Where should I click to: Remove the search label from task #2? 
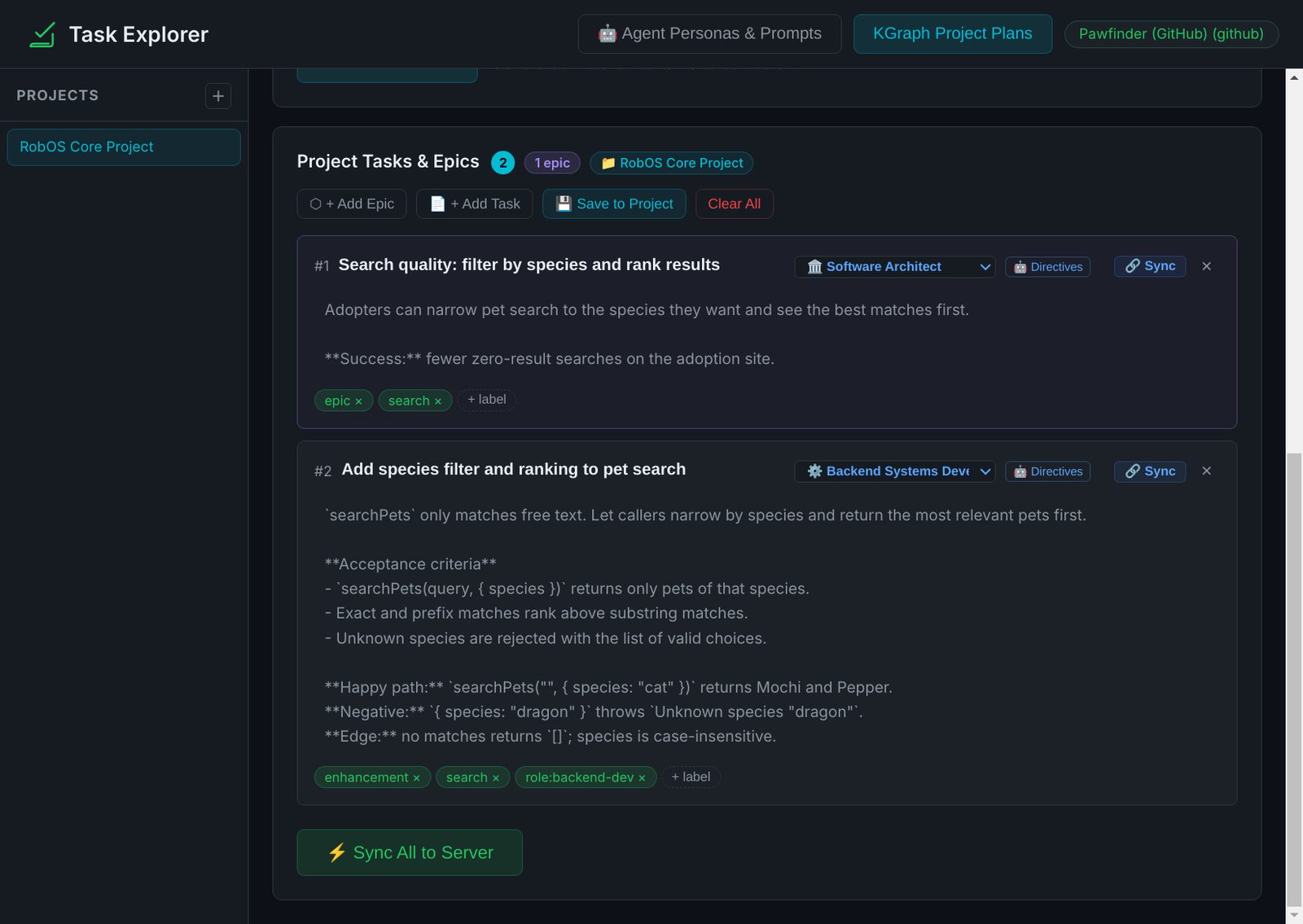point(495,778)
